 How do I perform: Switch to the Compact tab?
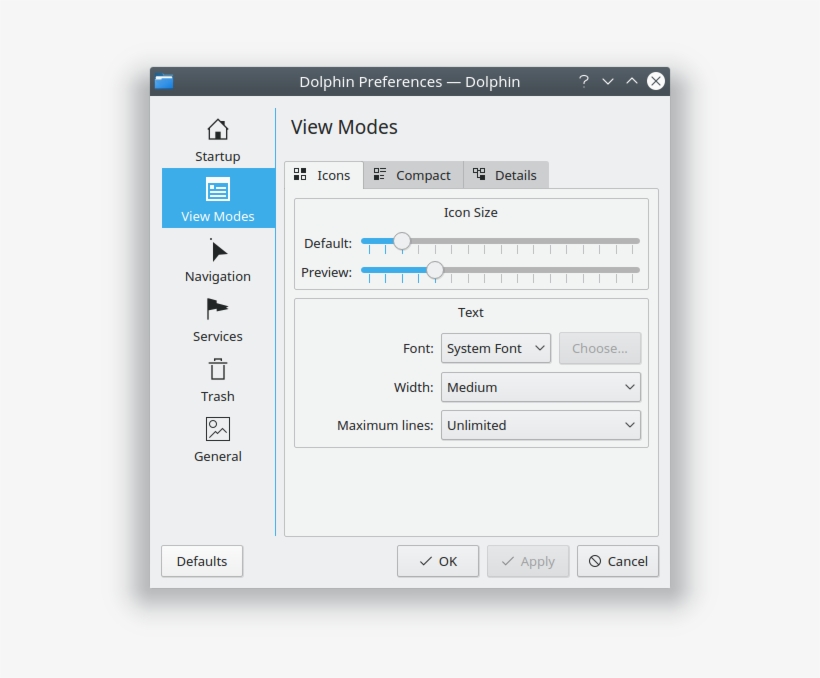click(x=413, y=175)
